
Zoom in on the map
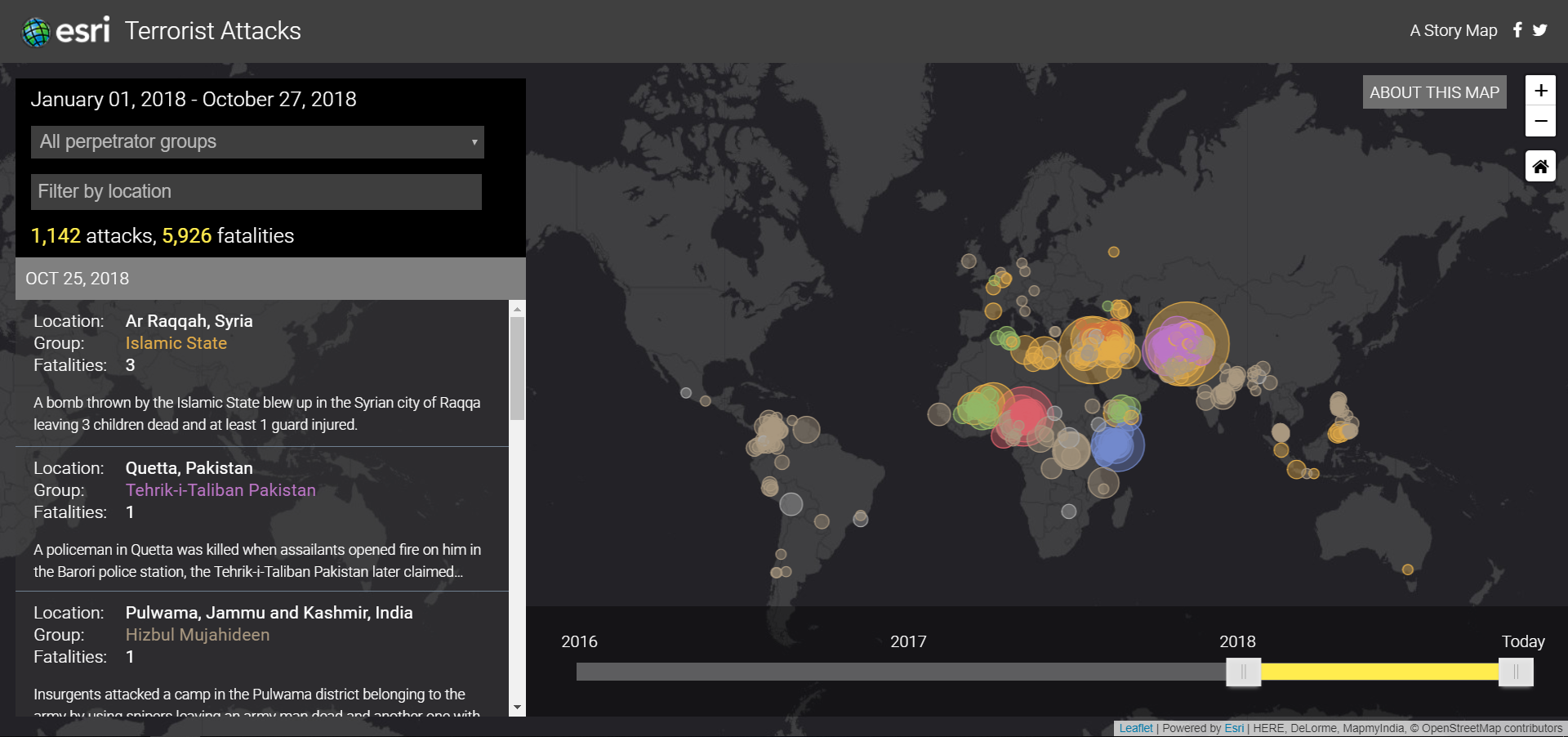[x=1540, y=91]
